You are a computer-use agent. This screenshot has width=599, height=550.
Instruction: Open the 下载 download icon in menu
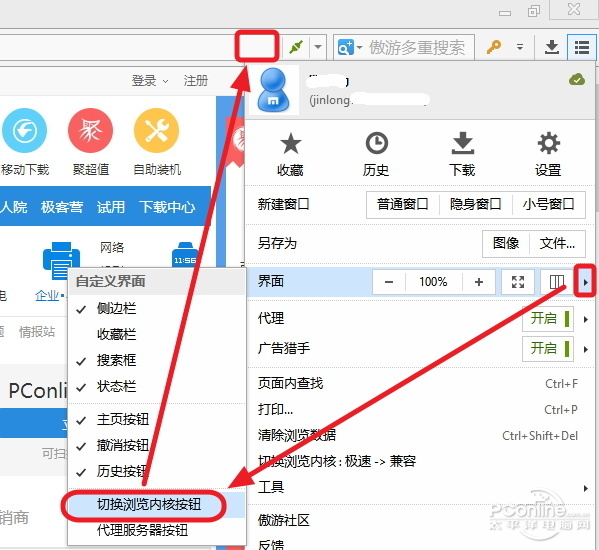[463, 143]
